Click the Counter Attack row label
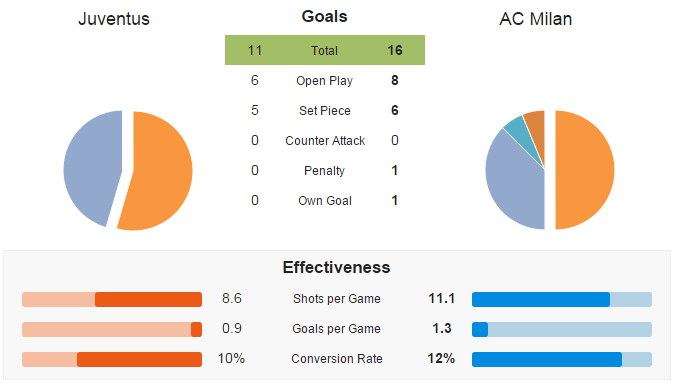 (x=325, y=141)
